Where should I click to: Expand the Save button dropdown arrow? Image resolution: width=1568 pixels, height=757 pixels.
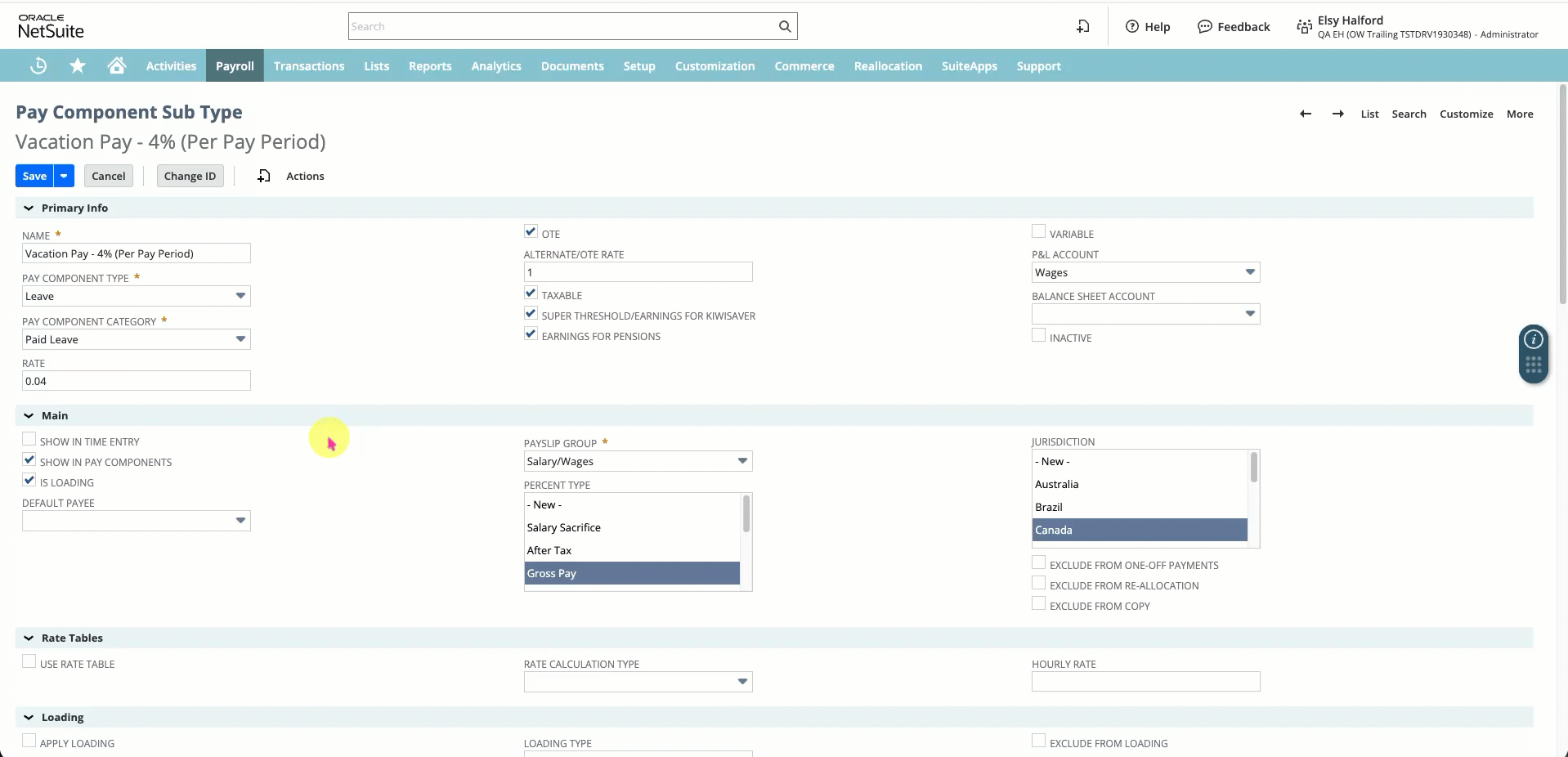pos(64,176)
